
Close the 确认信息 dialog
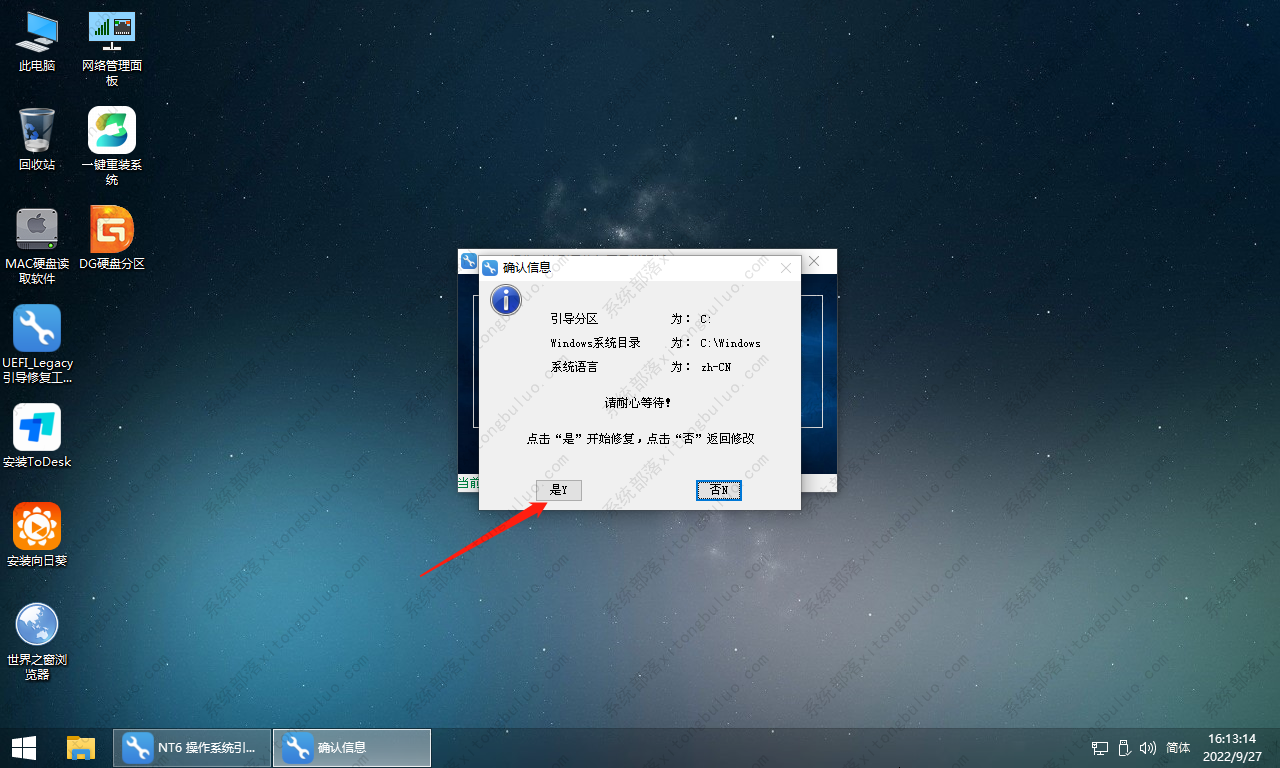point(785,268)
